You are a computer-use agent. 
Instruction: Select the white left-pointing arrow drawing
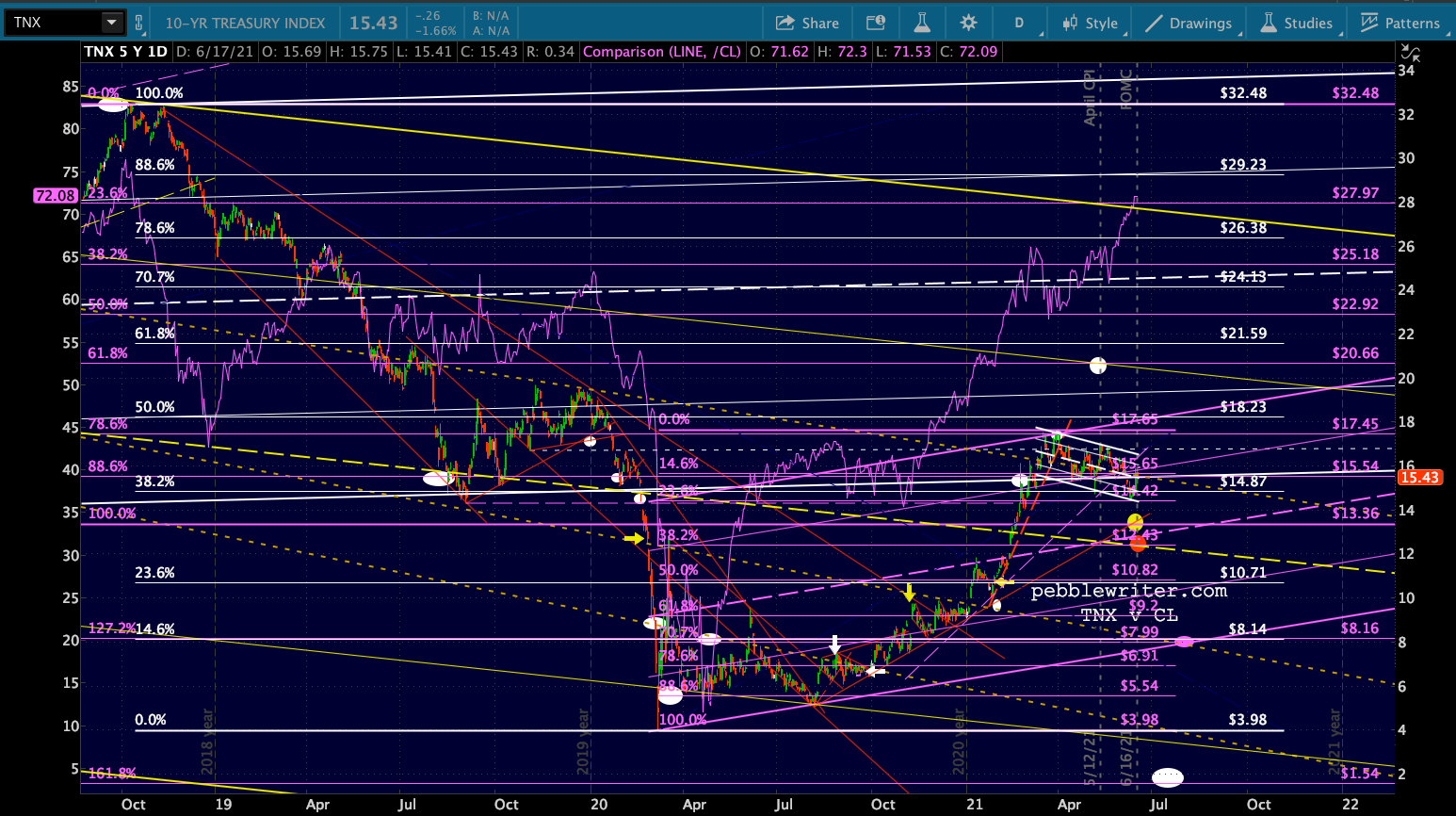pos(876,671)
